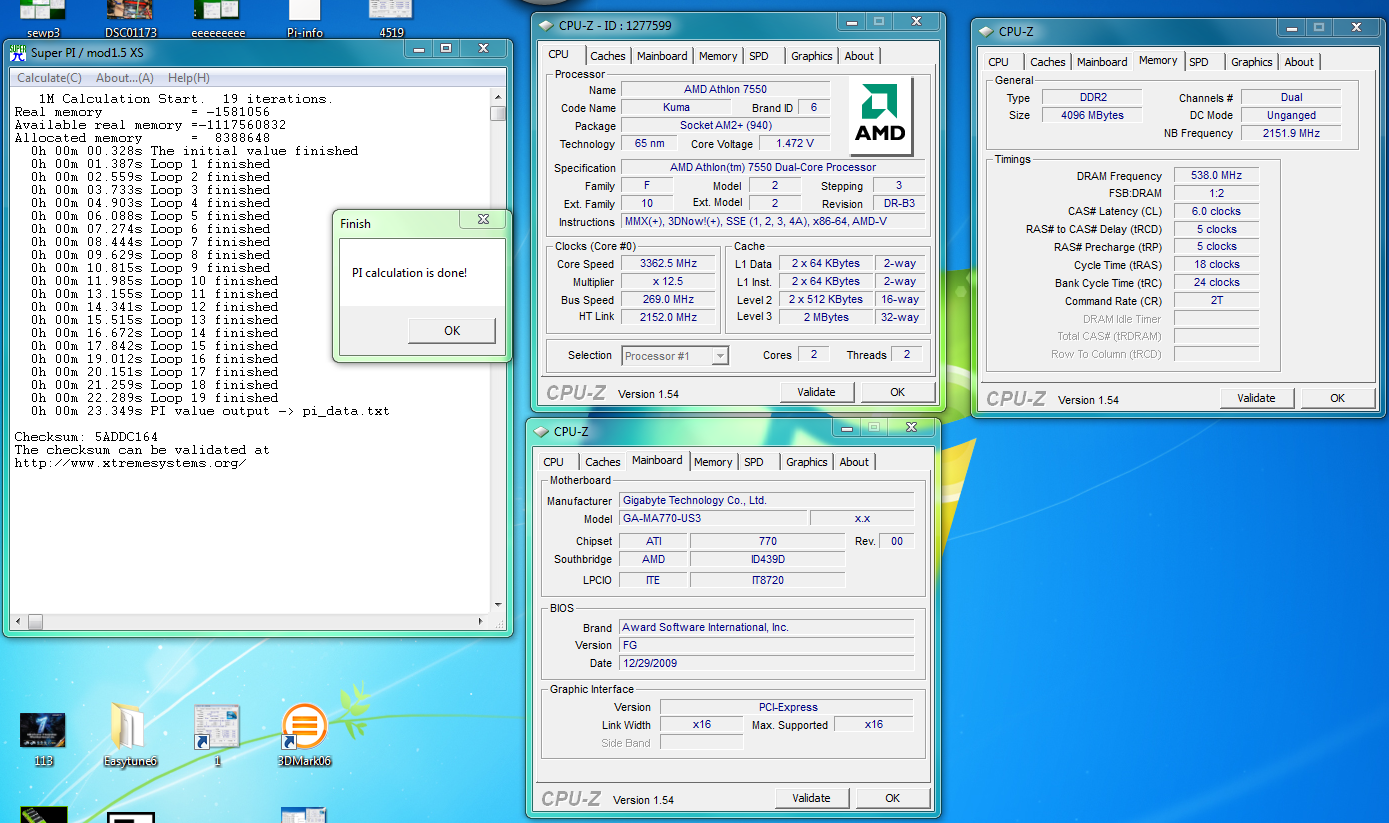Image resolution: width=1389 pixels, height=823 pixels.
Task: Click the 'http://www.xtremesystems.org/' text in Super PI
Action: [x=130, y=463]
